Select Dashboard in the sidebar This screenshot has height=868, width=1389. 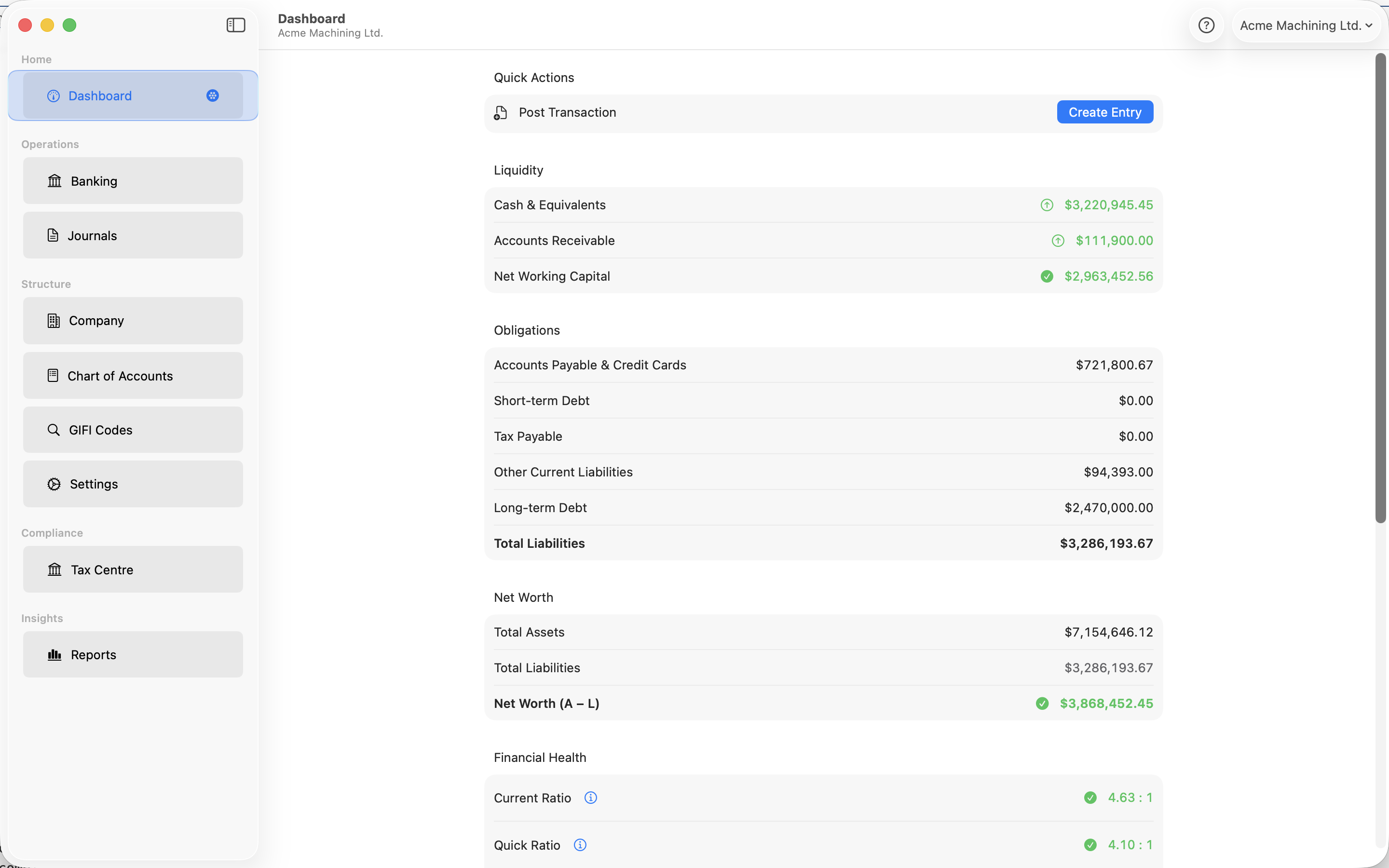[133, 96]
